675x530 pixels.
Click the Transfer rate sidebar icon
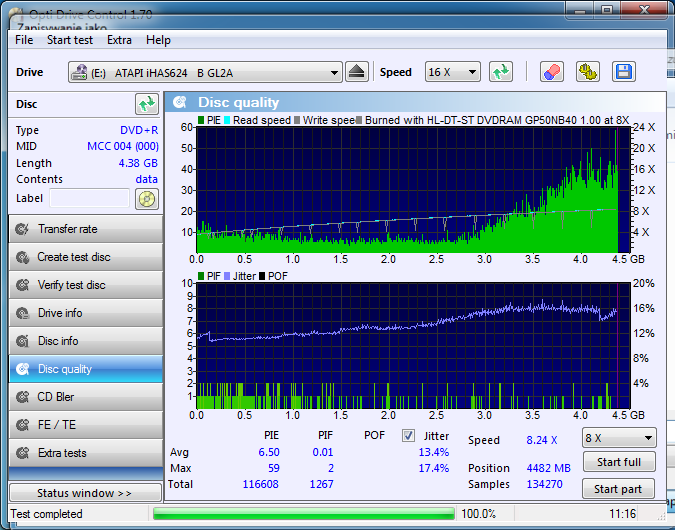tap(22, 229)
